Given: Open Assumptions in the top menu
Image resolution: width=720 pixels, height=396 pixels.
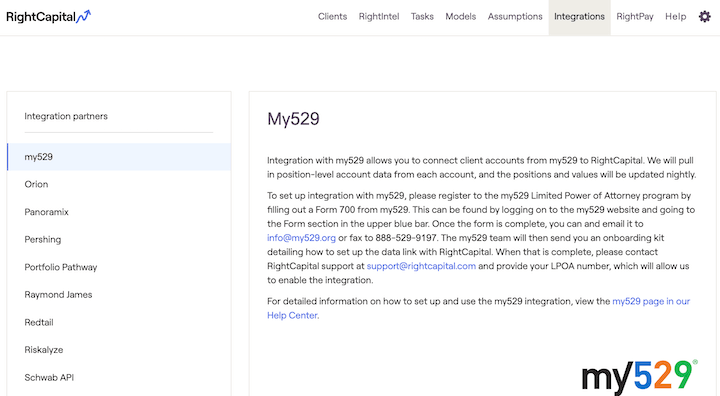Looking at the screenshot, I should 515,17.
